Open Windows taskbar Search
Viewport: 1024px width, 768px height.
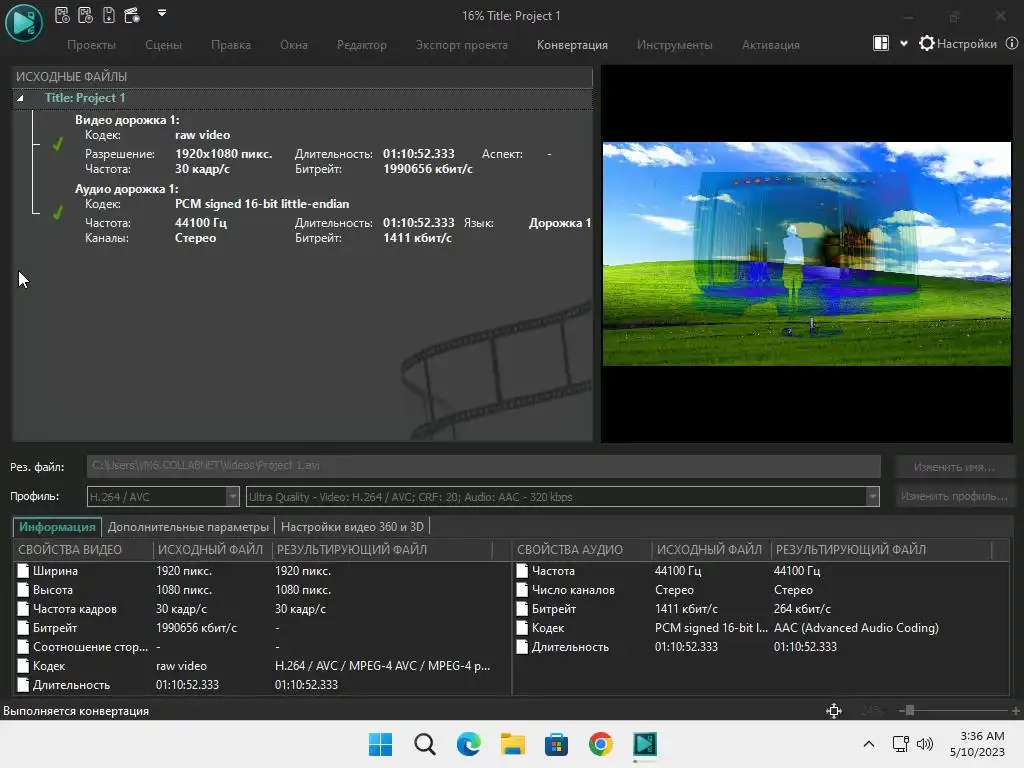[424, 744]
